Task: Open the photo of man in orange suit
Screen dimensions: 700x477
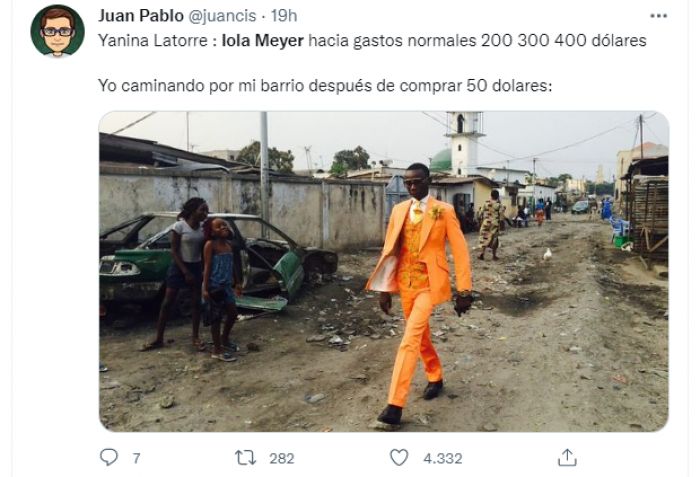Action: (383, 272)
